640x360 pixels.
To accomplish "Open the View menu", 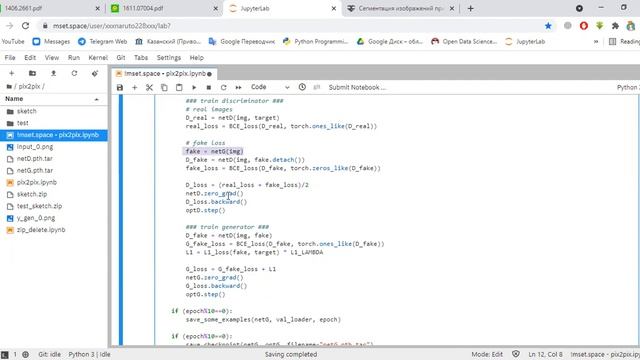I will point(51,58).
